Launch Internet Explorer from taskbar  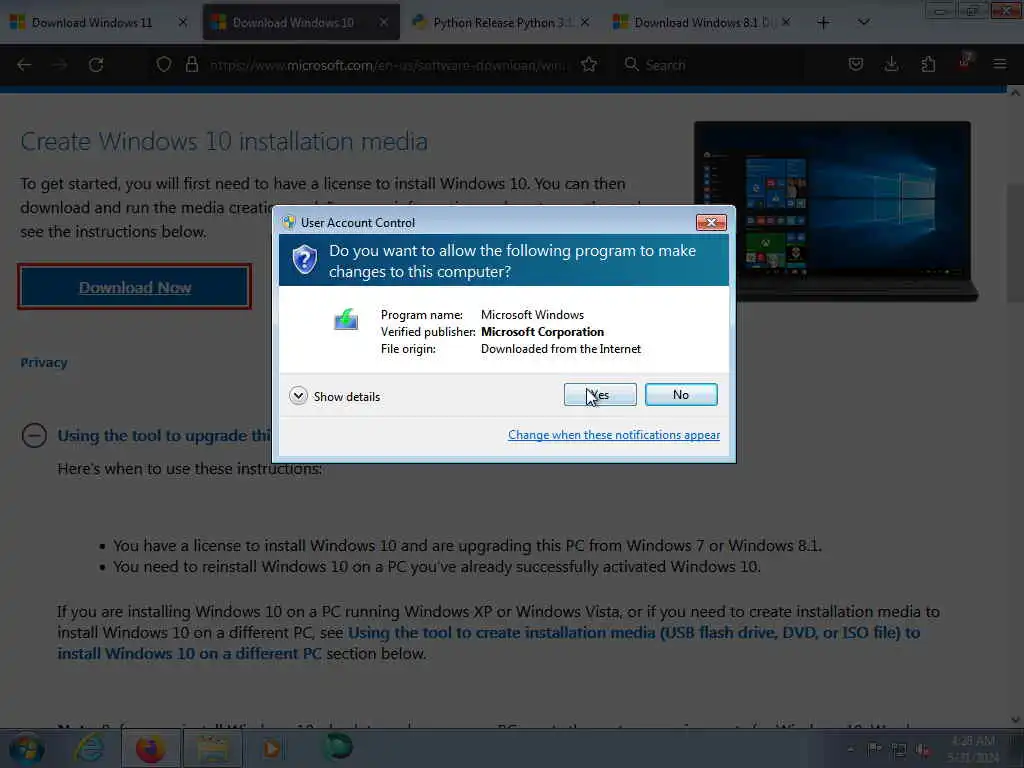tap(89, 748)
